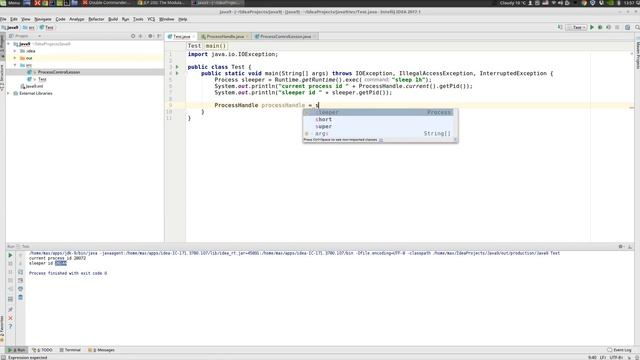Open the Event Log
This screenshot has height=360, width=640.
619,350
